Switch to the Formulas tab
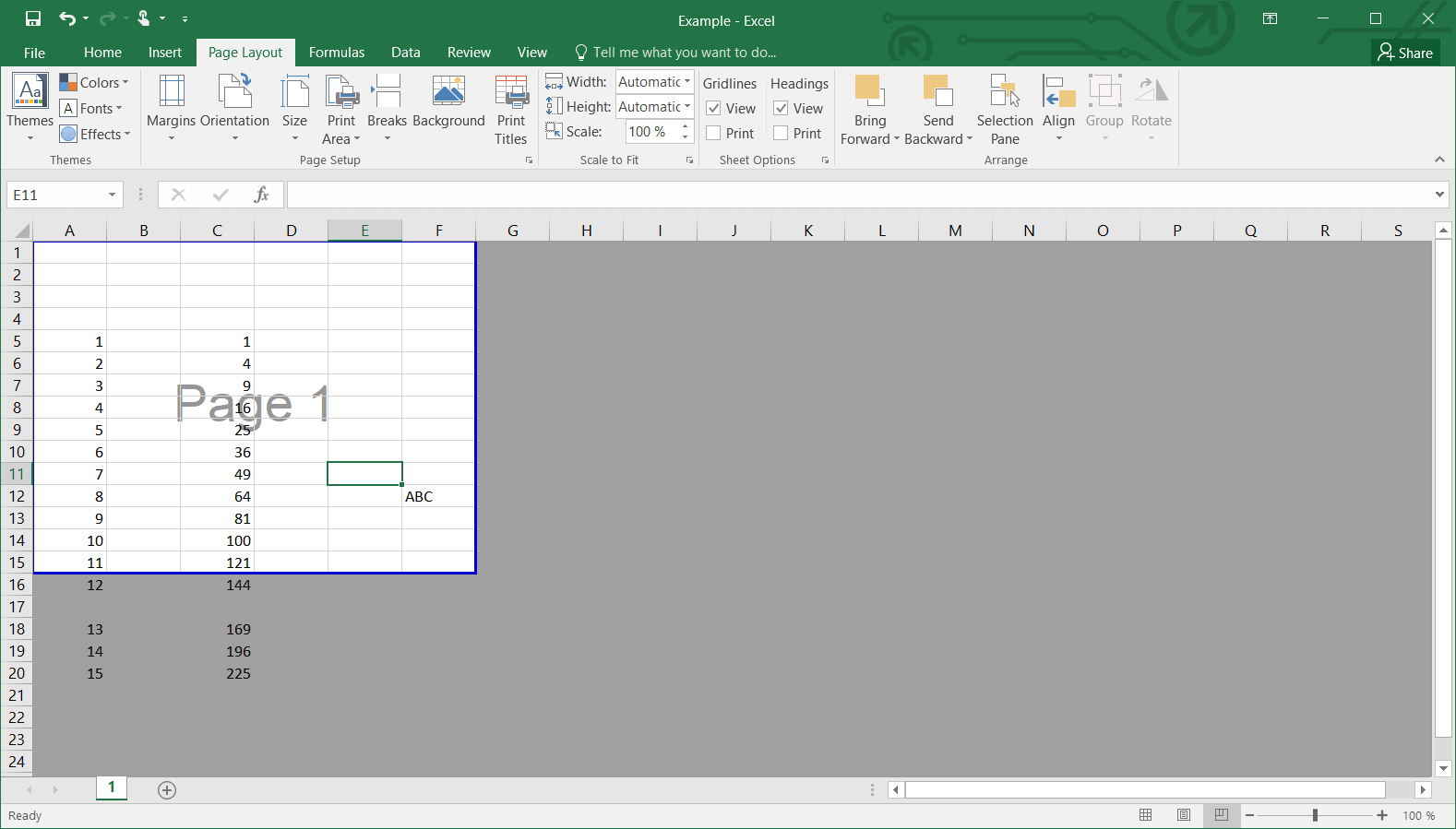Viewport: 1456px width, 829px height. 336,53
